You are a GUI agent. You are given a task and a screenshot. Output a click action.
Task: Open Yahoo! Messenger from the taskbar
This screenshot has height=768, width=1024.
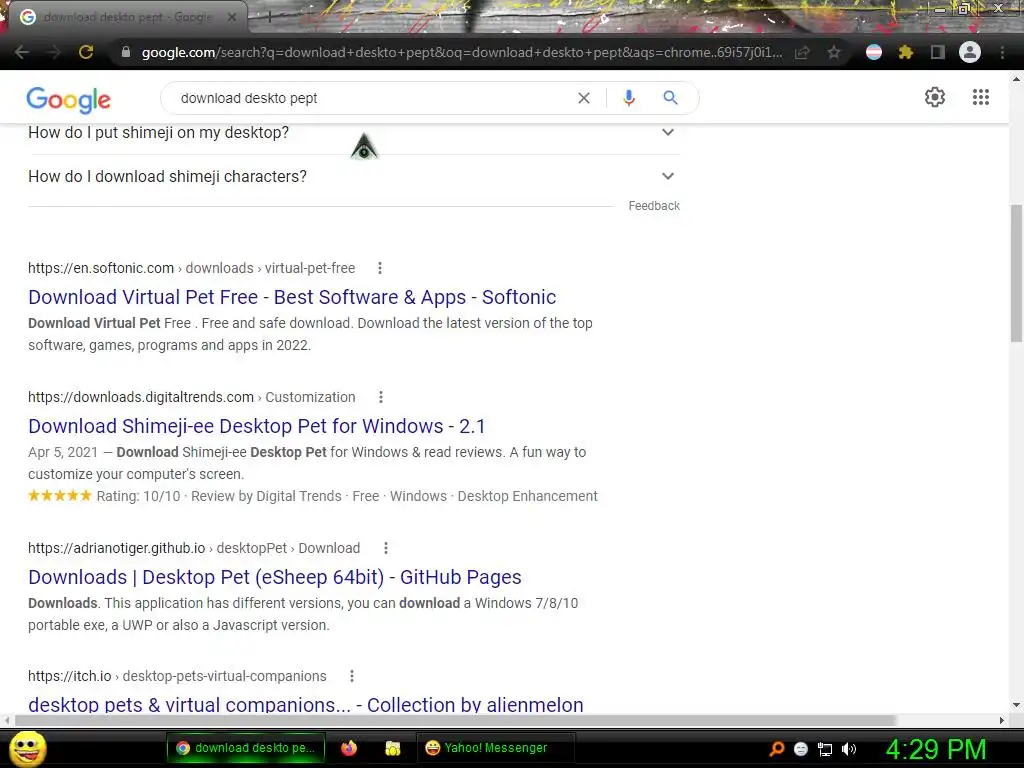pyautogui.click(x=495, y=748)
